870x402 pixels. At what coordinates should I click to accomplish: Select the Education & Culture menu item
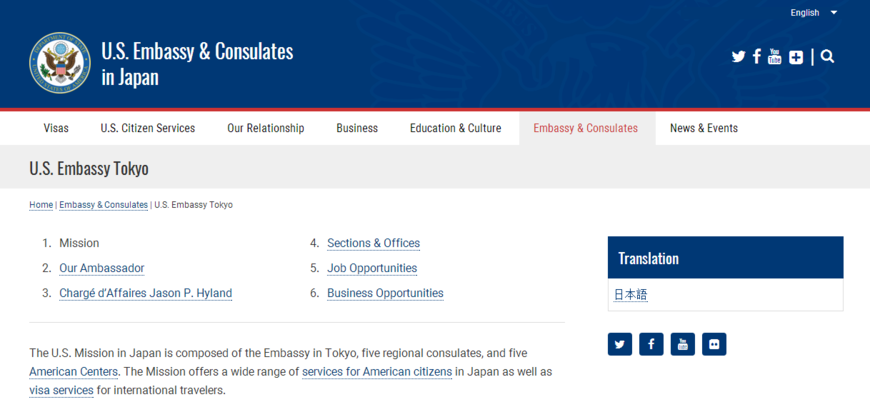pos(455,128)
